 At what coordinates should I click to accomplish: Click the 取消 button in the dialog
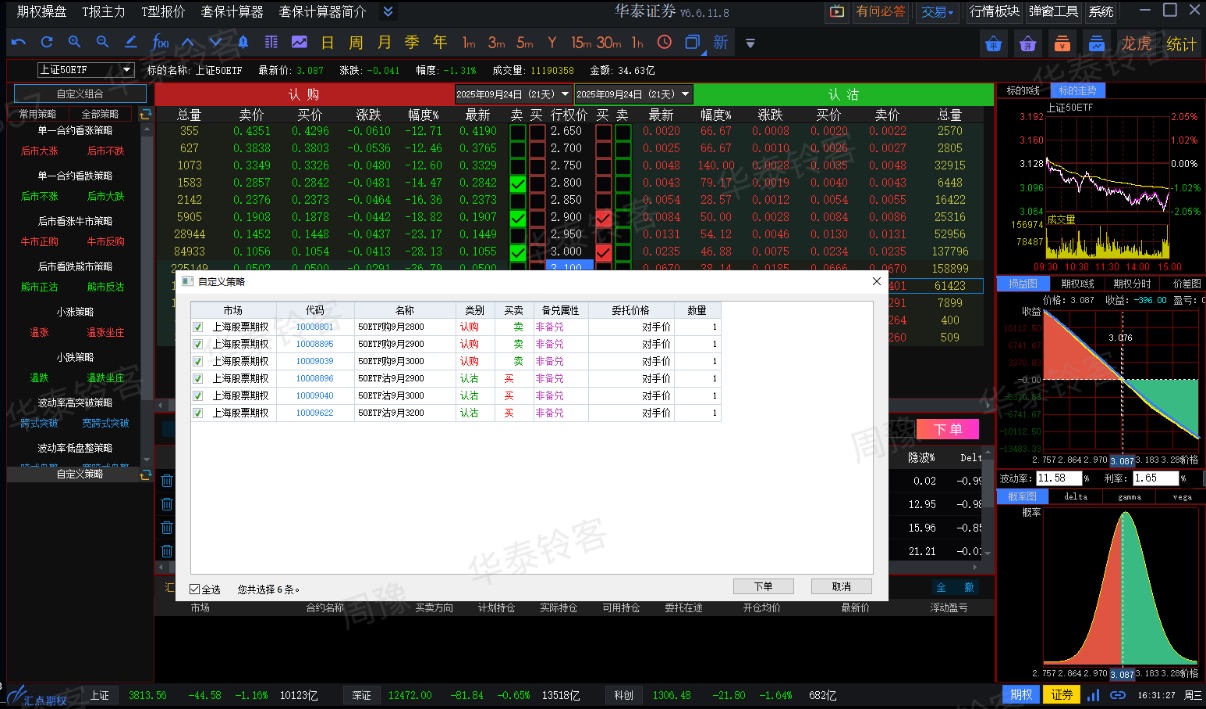click(x=842, y=586)
